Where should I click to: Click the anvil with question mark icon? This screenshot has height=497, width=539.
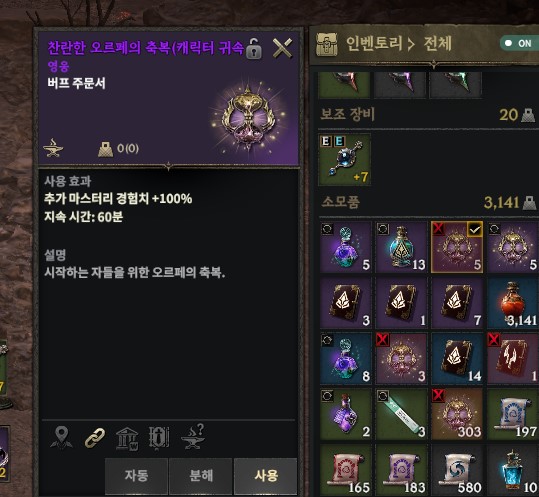pos(193,437)
